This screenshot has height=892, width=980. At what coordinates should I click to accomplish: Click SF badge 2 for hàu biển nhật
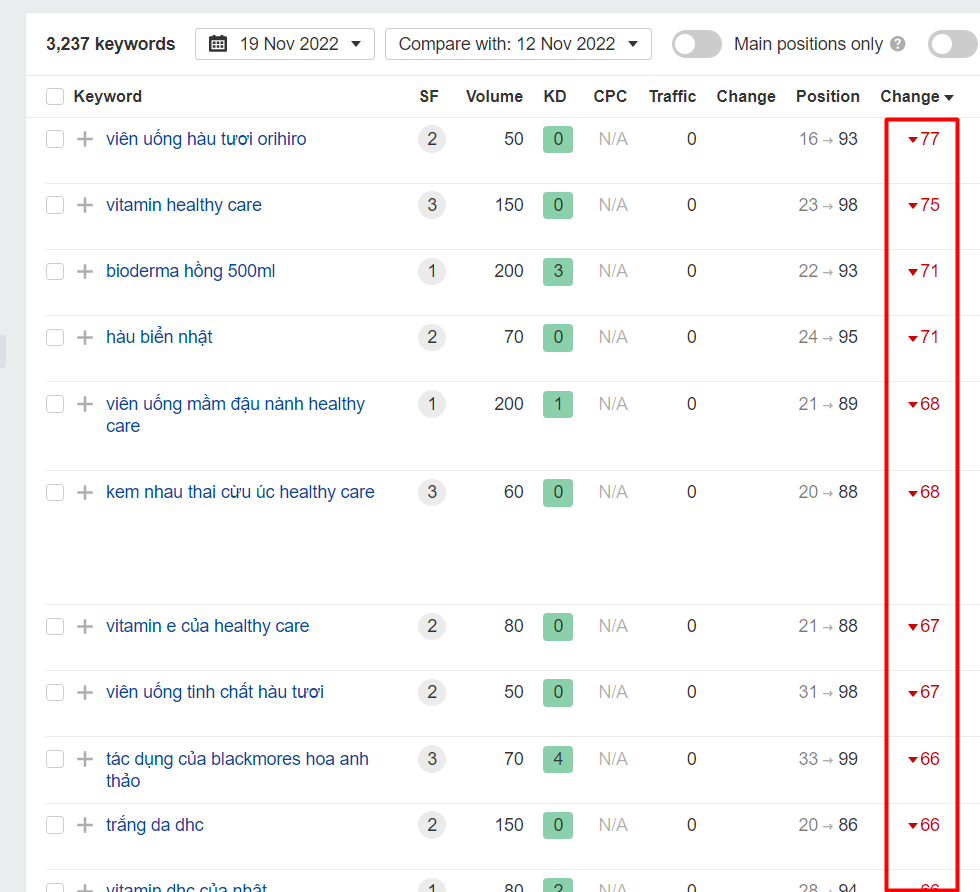click(432, 338)
